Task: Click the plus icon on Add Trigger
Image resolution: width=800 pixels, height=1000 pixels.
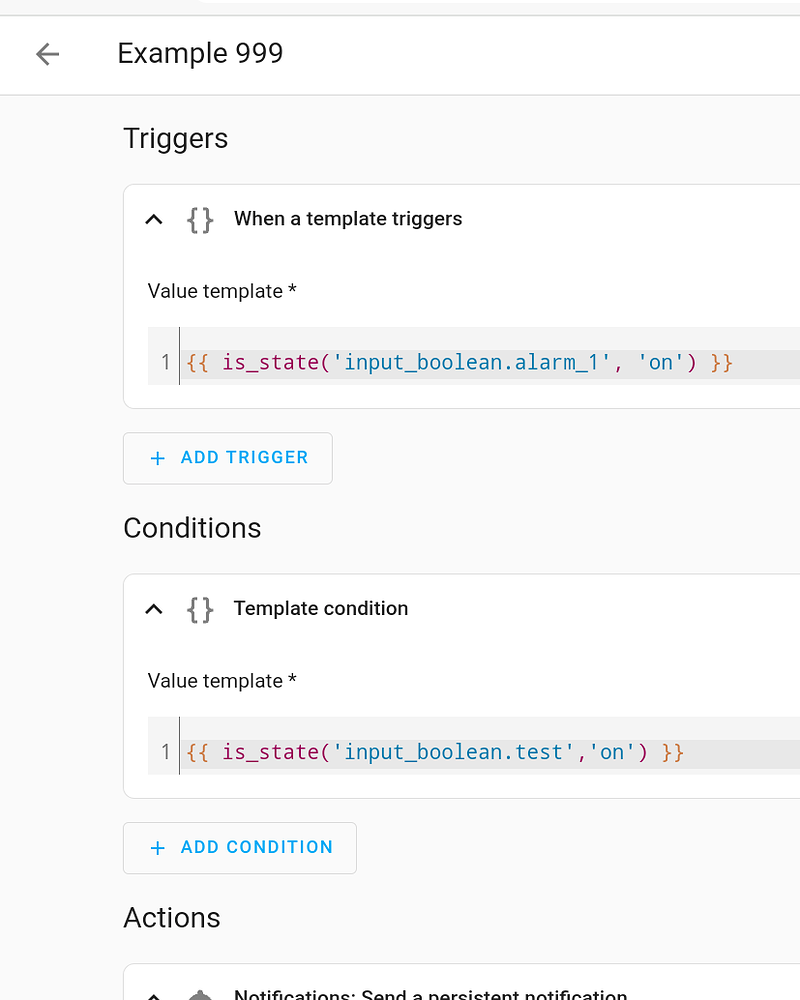Action: (157, 457)
